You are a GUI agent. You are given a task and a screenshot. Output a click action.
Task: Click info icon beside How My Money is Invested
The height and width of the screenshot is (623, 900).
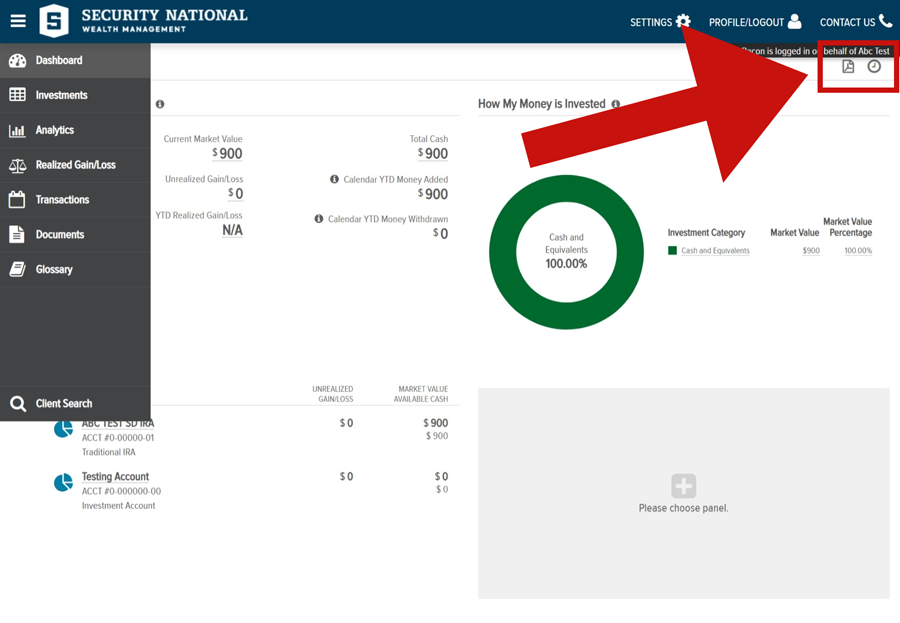coord(615,104)
